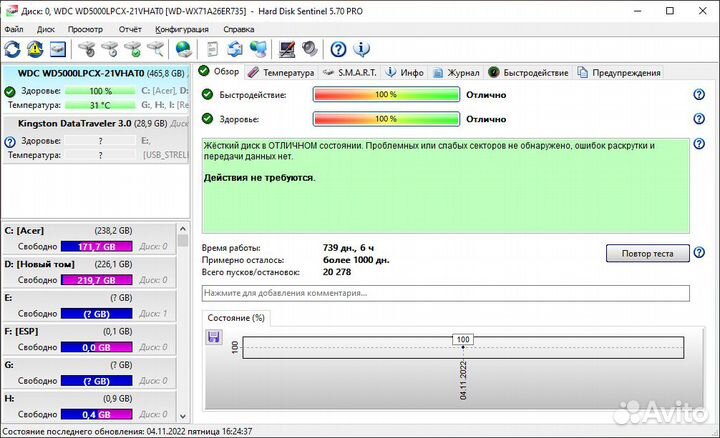Select the F: [ESP] partition label
720x438 pixels.
click(x=22, y=331)
